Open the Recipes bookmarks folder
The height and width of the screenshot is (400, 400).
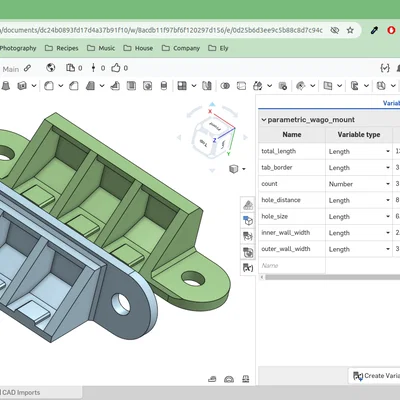pyautogui.click(x=62, y=48)
